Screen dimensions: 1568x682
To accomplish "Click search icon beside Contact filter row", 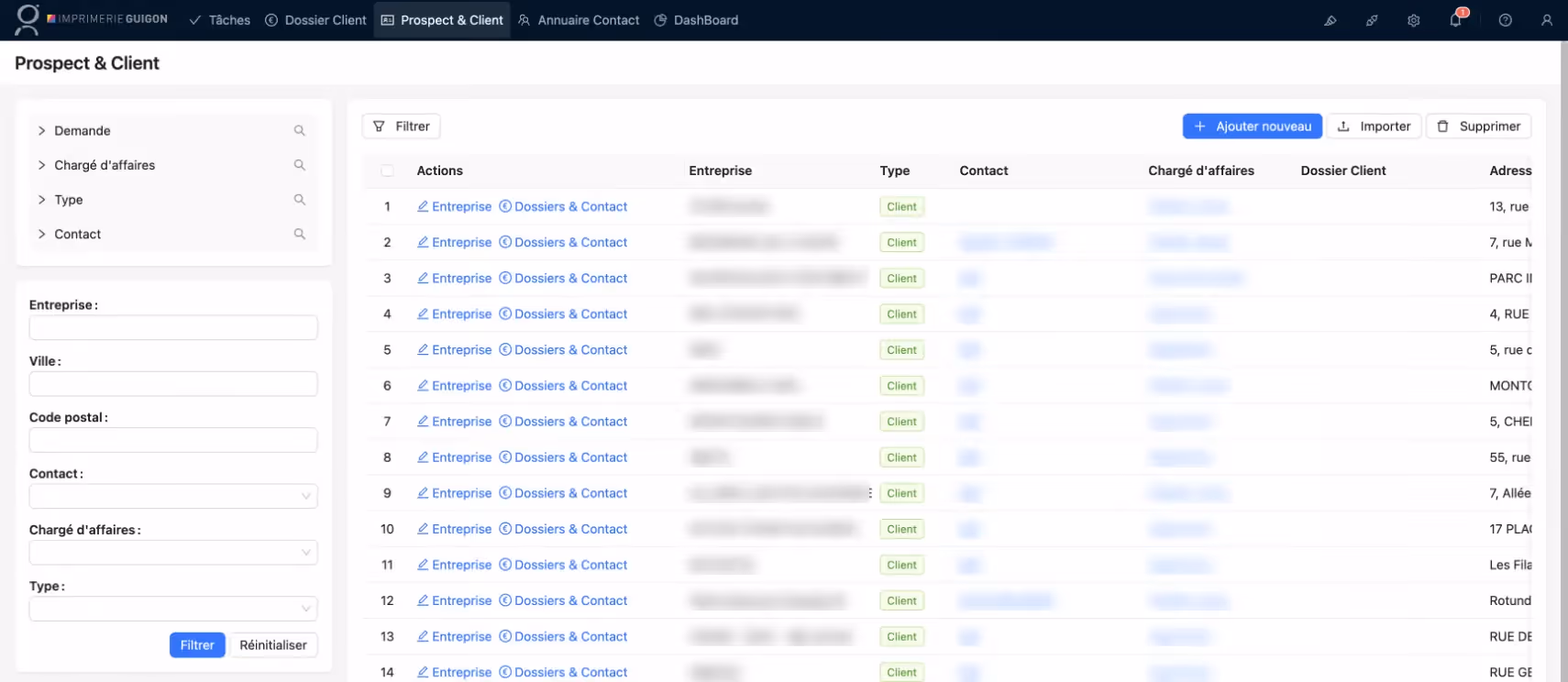I will point(299,235).
